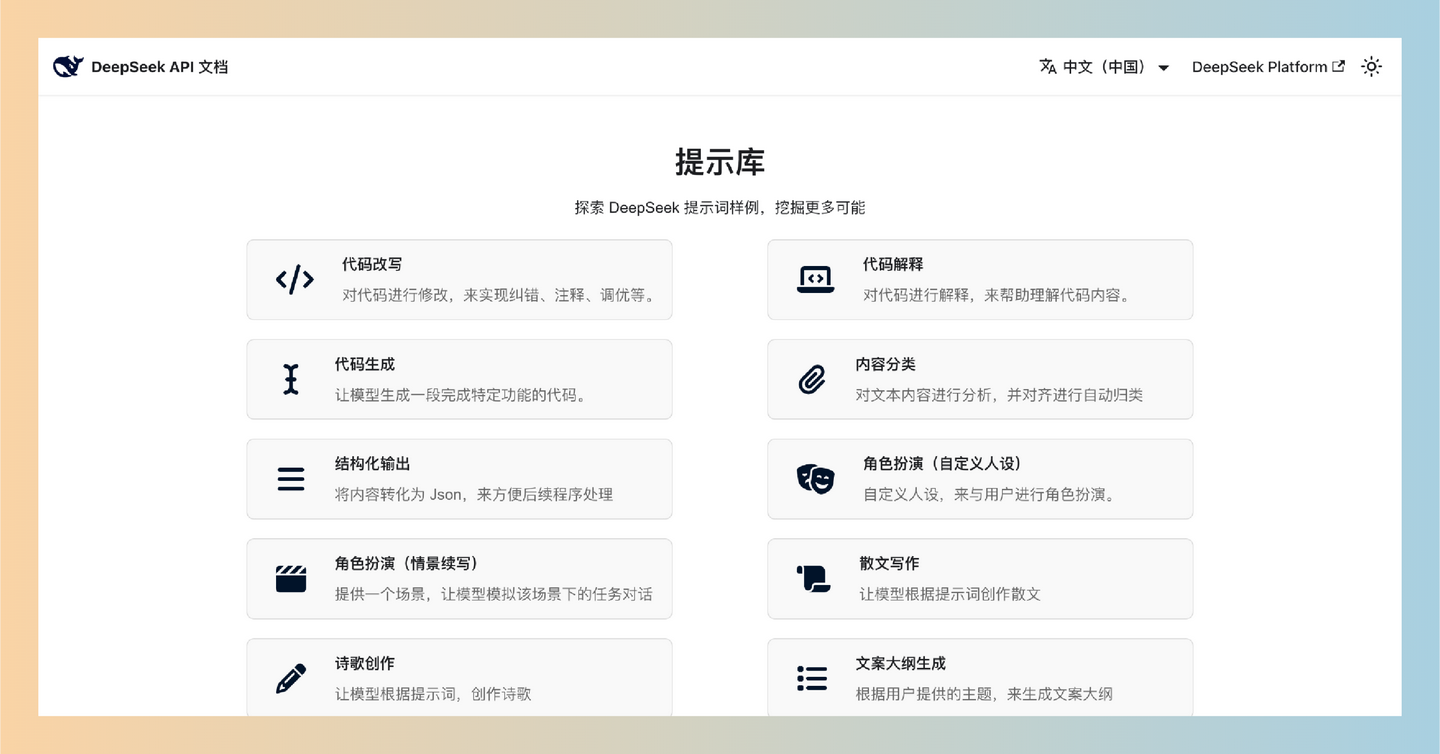This screenshot has height=754, width=1440.
Task: Click description 让模型根据提示词，创作诗歌
Action: pyautogui.click(x=433, y=694)
